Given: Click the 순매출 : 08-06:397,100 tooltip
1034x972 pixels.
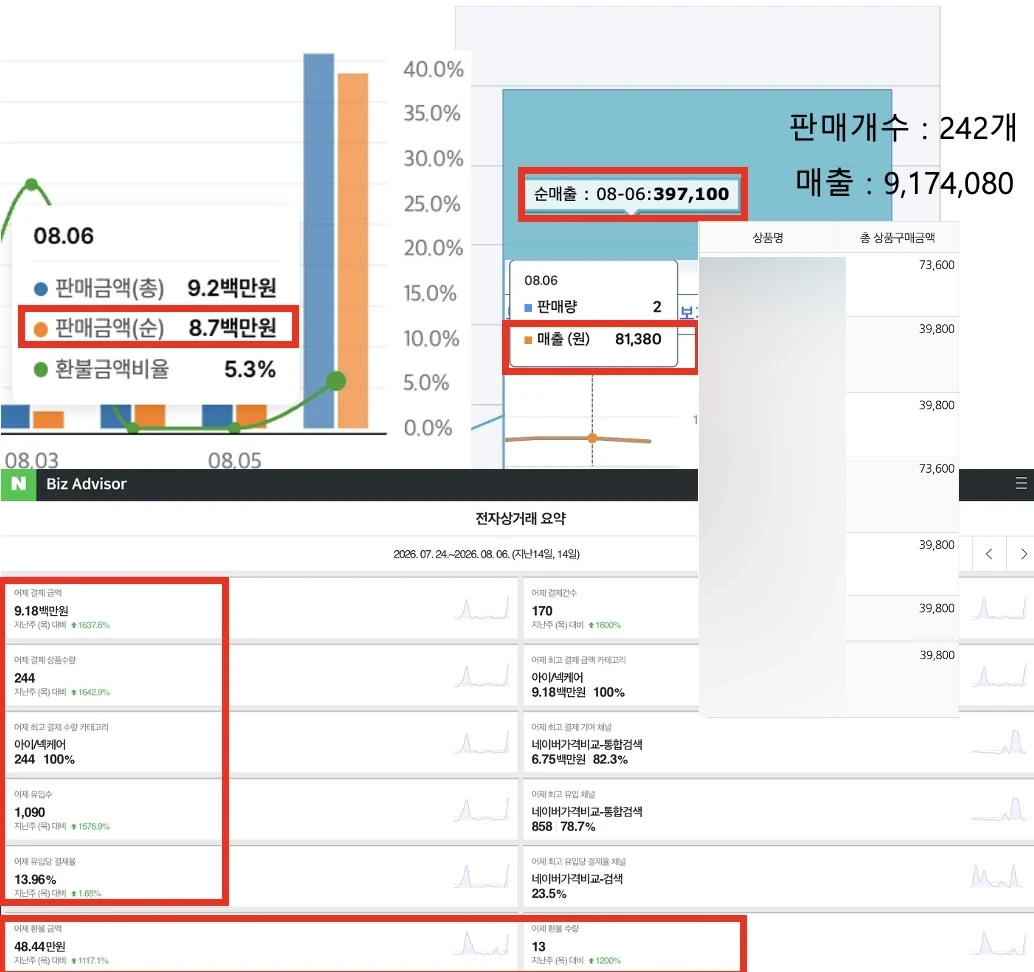Looking at the screenshot, I should (x=633, y=194).
